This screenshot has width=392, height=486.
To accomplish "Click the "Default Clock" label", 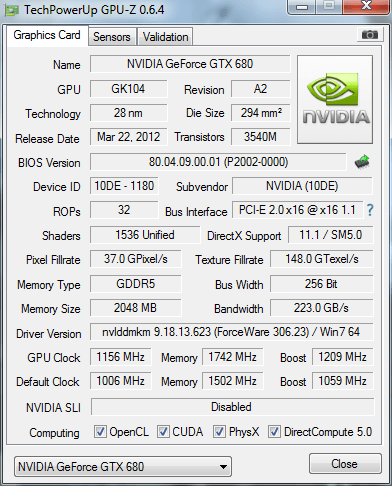I will 48,382.
